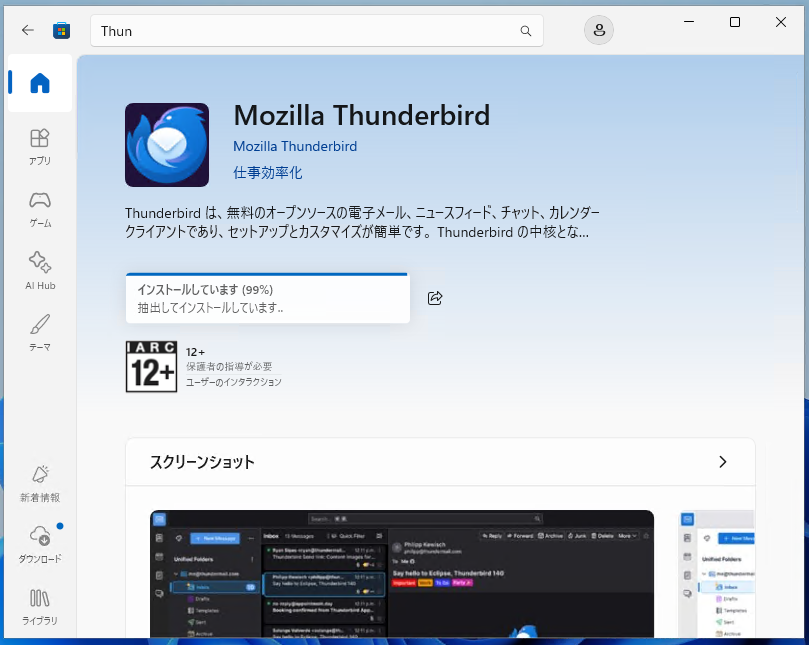Open the Home tab in sidebar

point(40,83)
